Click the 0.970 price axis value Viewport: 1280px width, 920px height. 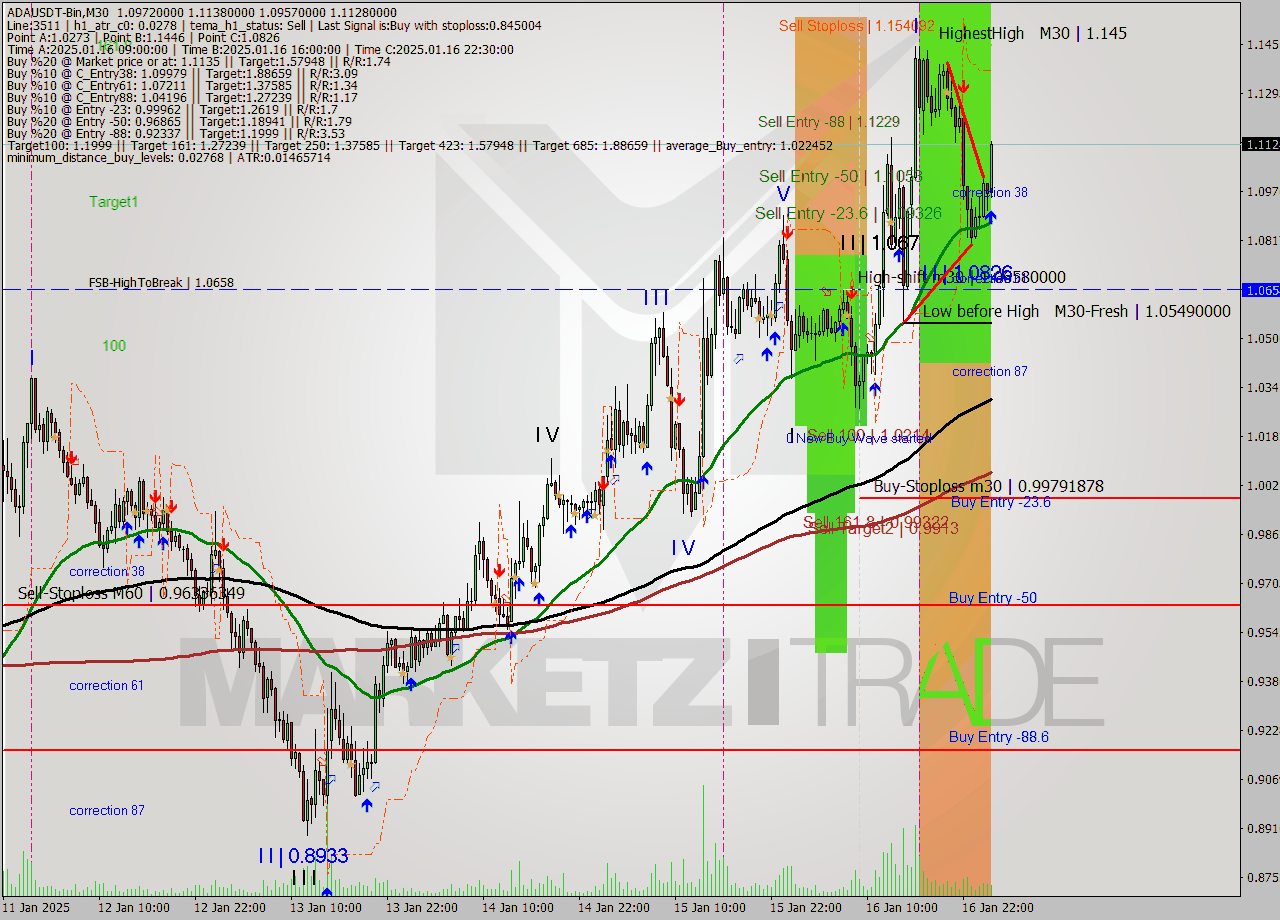click(1263, 584)
